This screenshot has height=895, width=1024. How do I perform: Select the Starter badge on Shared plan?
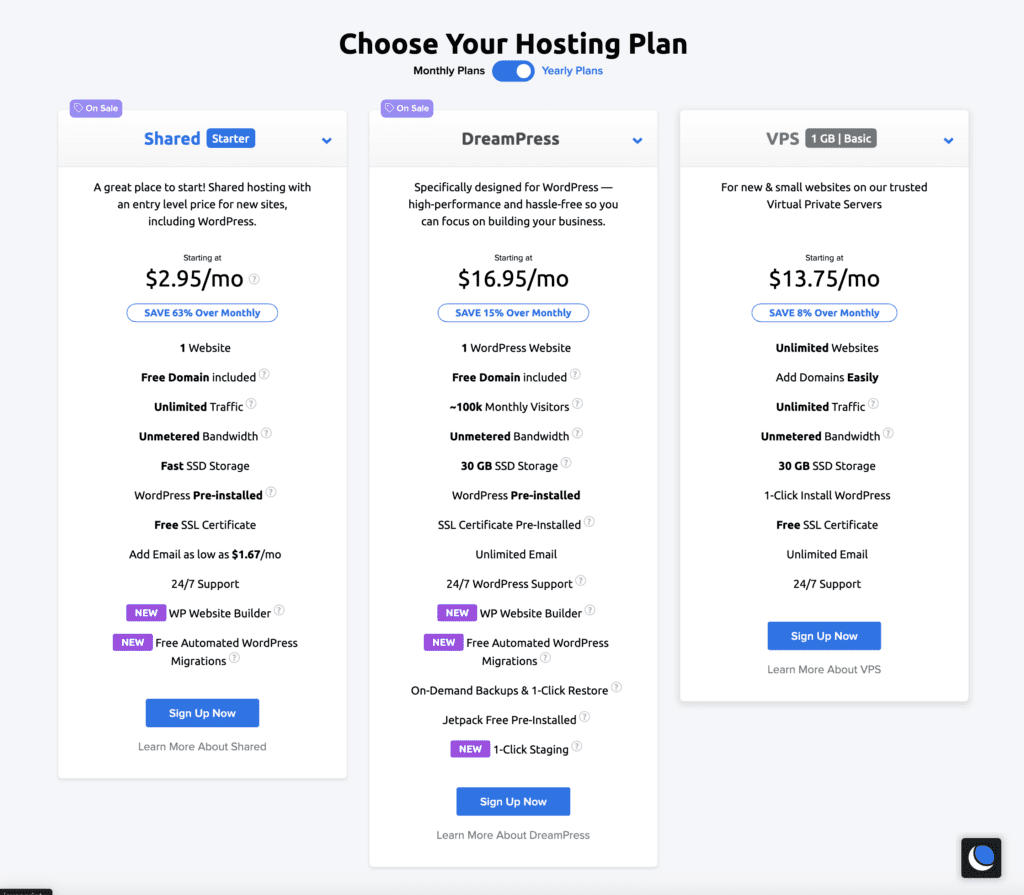pos(230,138)
